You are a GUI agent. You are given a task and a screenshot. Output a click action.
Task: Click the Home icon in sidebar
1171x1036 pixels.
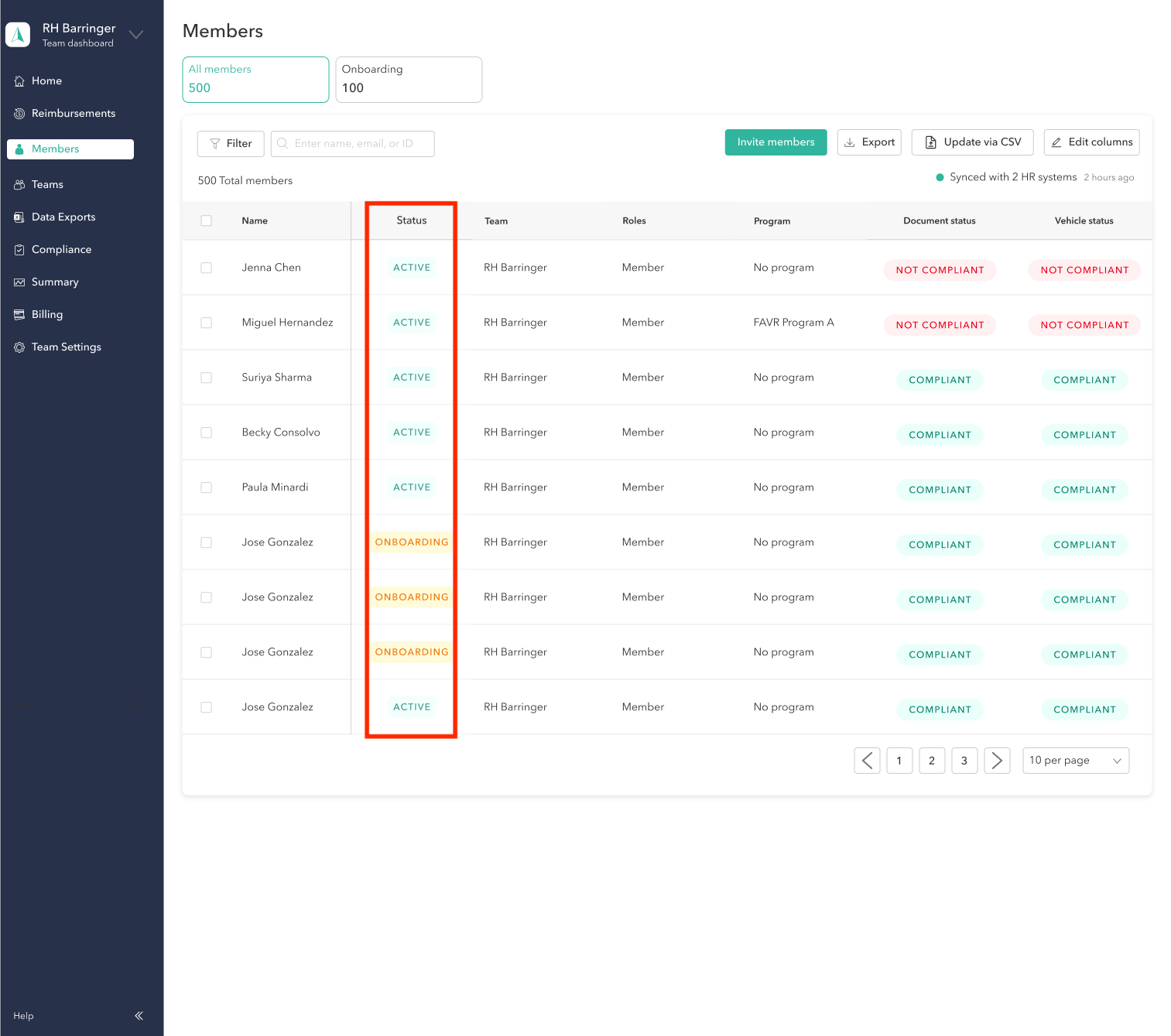point(19,81)
